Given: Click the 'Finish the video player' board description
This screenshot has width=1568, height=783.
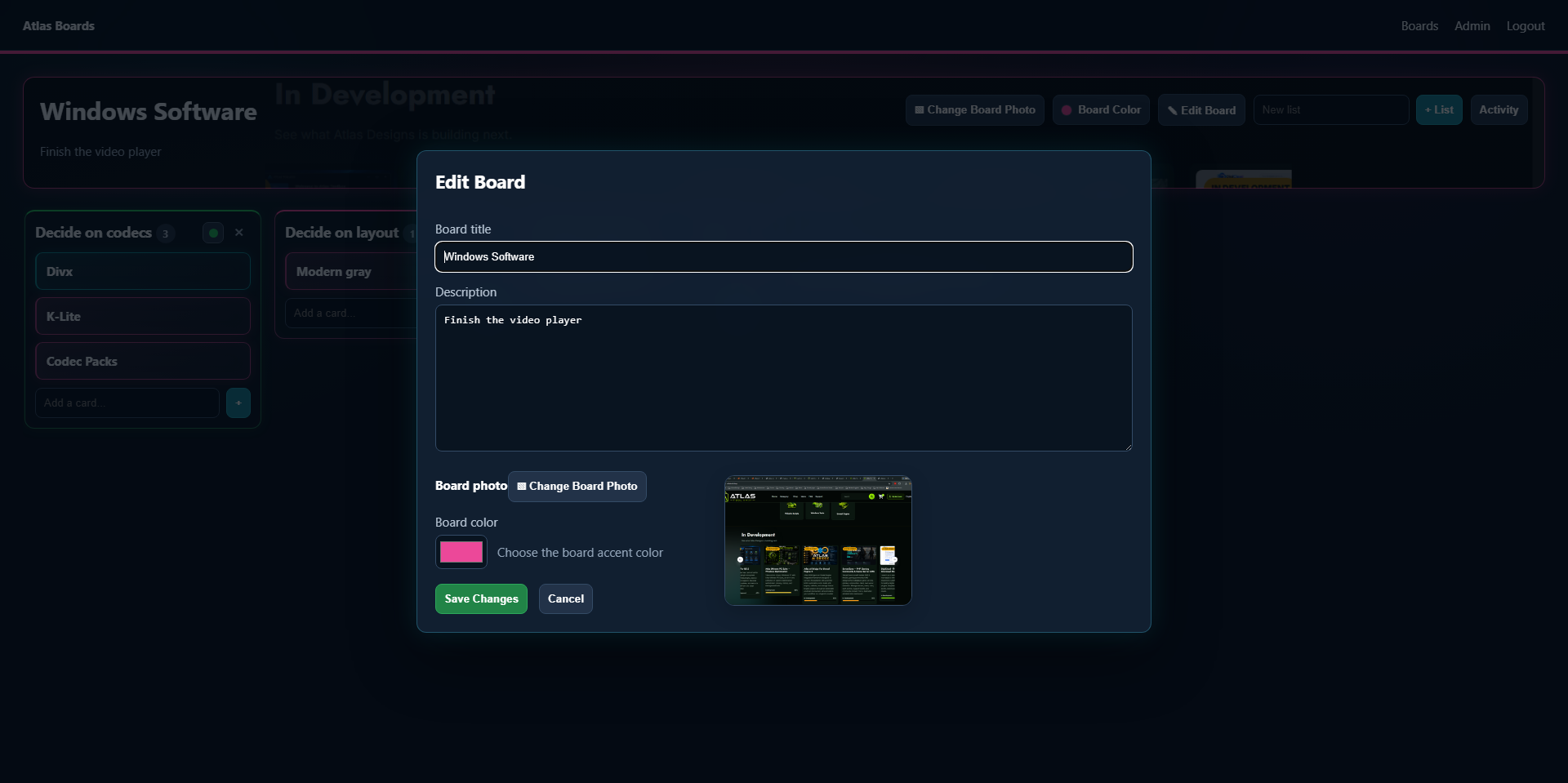Looking at the screenshot, I should click(100, 152).
